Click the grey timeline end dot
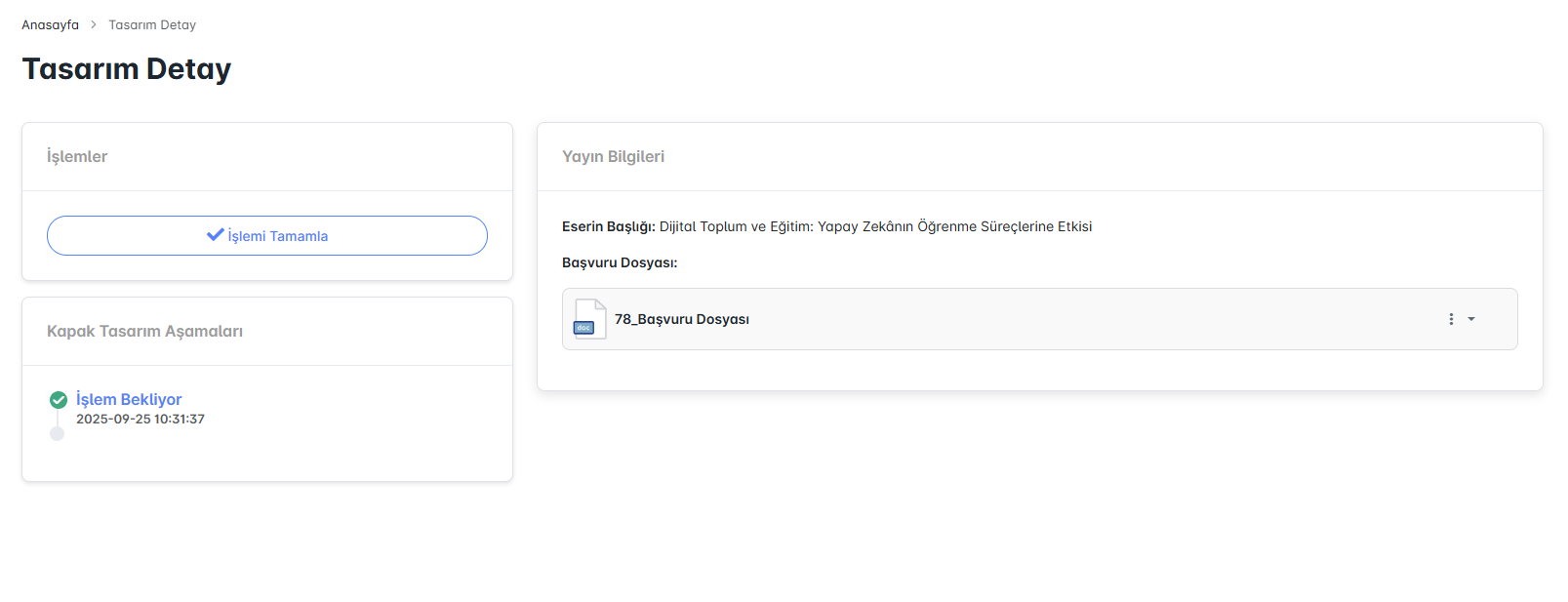Viewport: 1568px width, 602px height. [57, 434]
